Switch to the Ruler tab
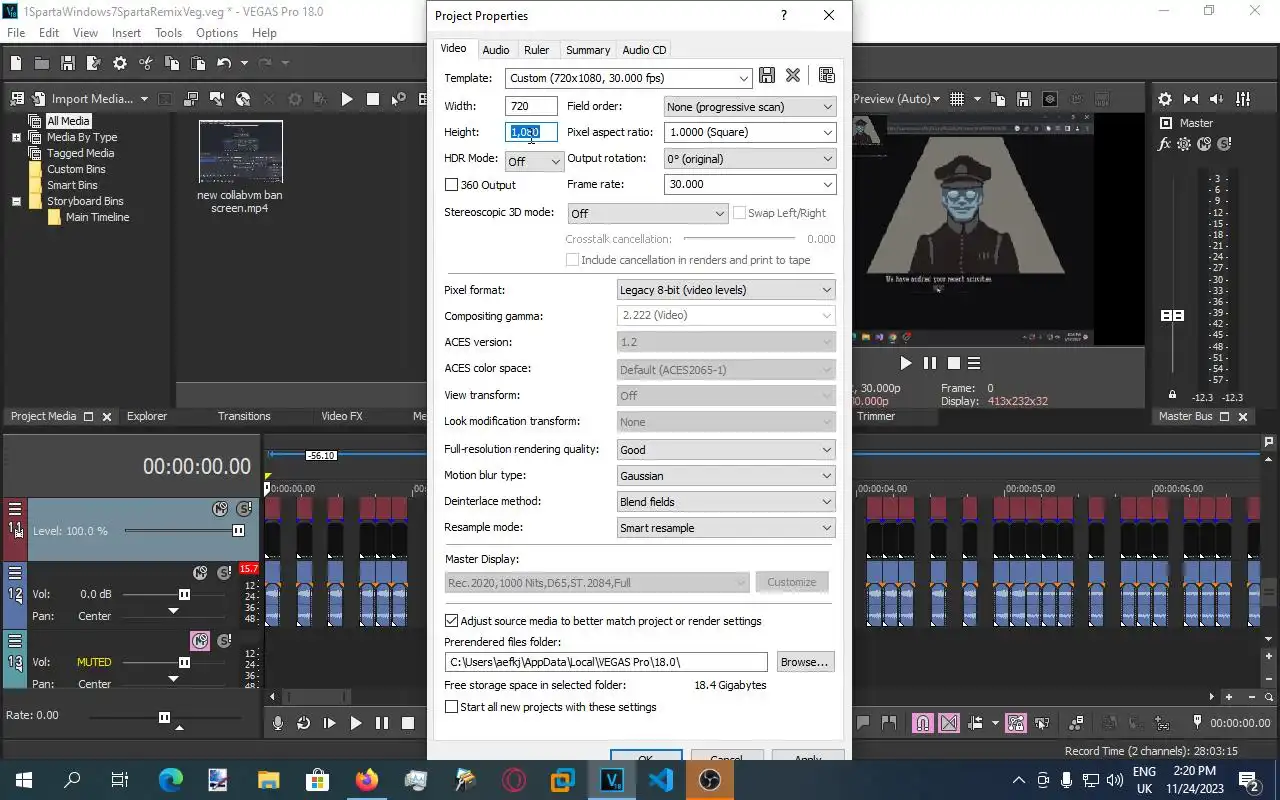 click(x=537, y=50)
